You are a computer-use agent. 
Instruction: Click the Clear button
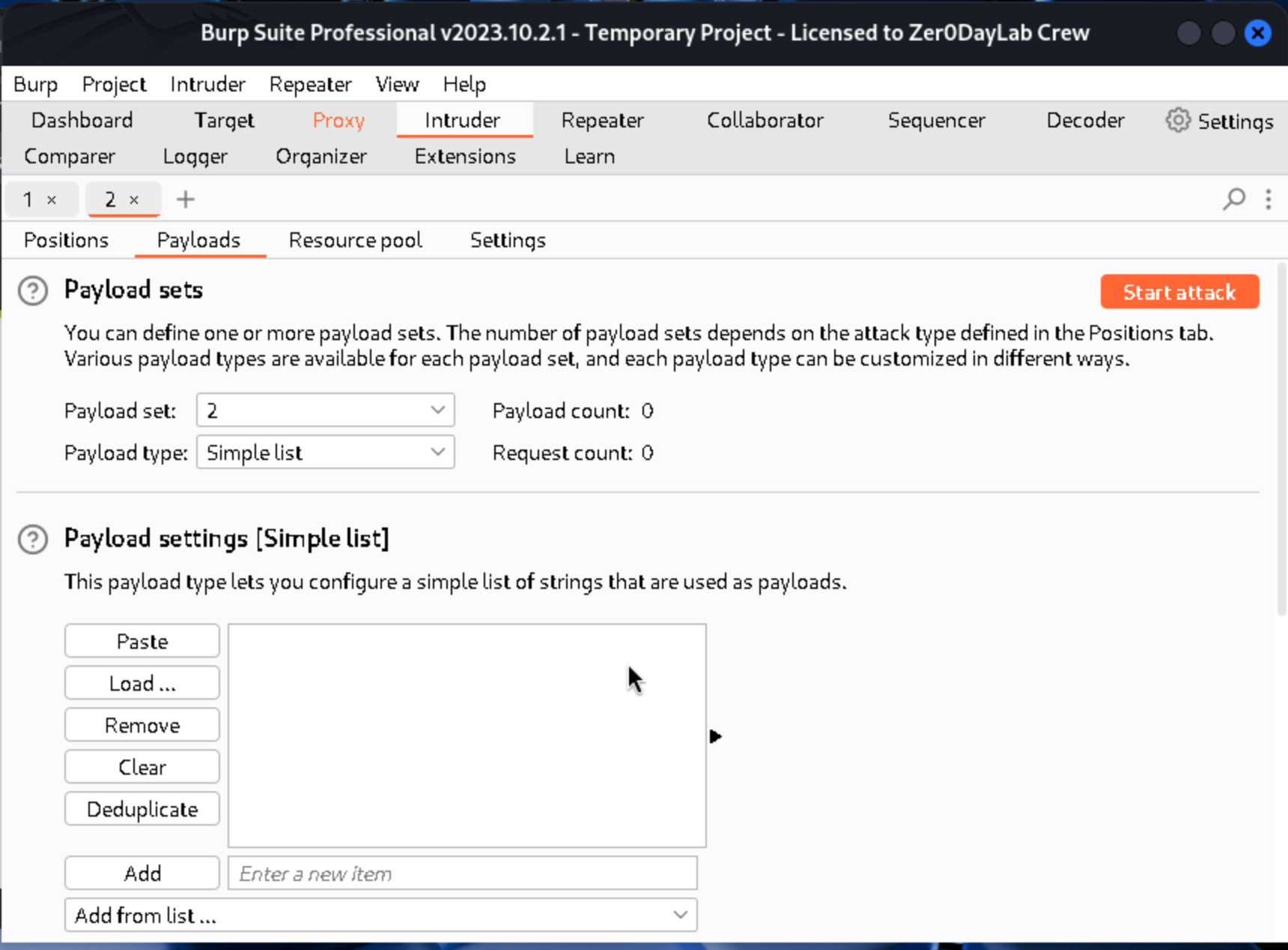click(142, 767)
